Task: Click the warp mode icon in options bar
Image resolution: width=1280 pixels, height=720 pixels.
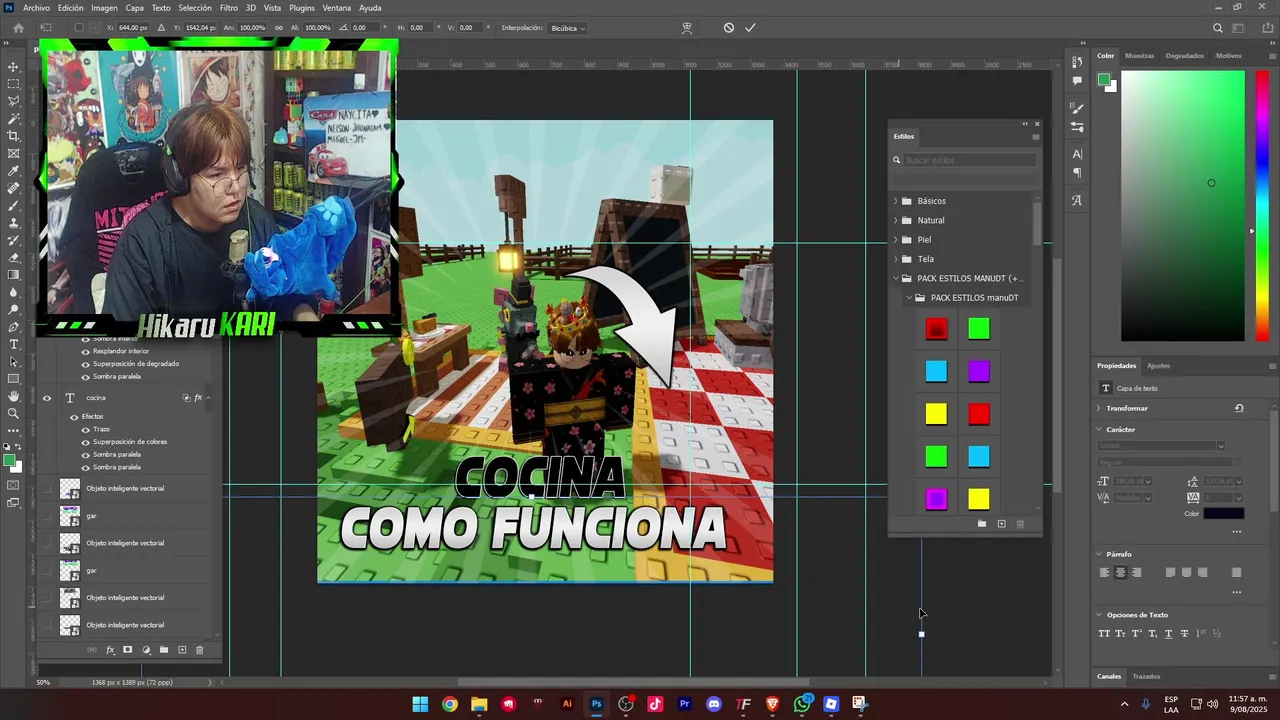Action: 687,28
